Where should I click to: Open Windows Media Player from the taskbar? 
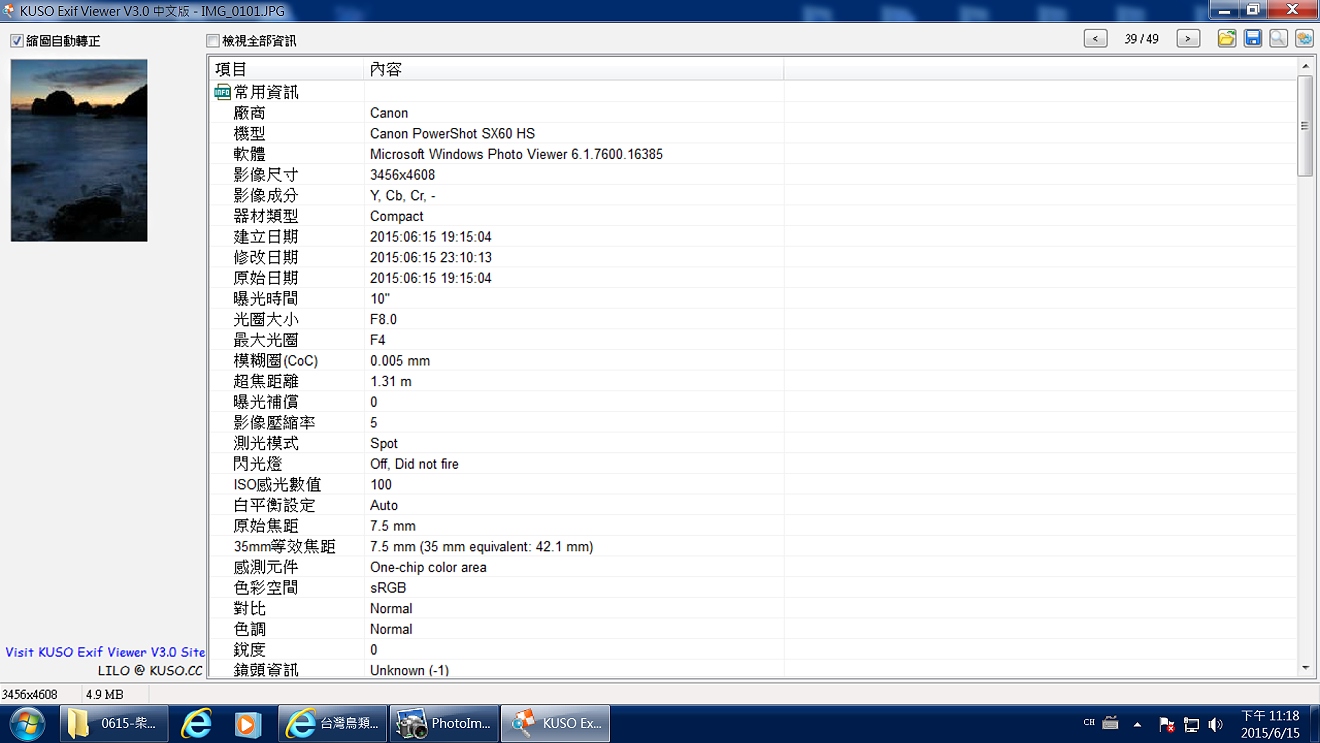coord(247,724)
